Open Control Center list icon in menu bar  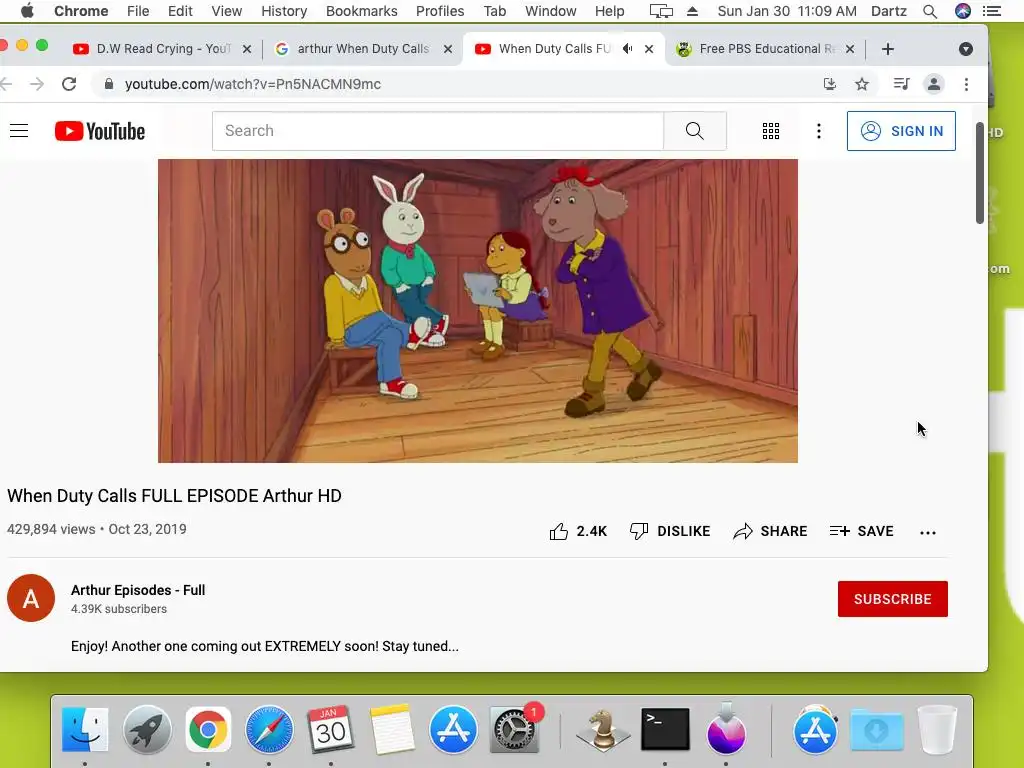click(x=992, y=11)
